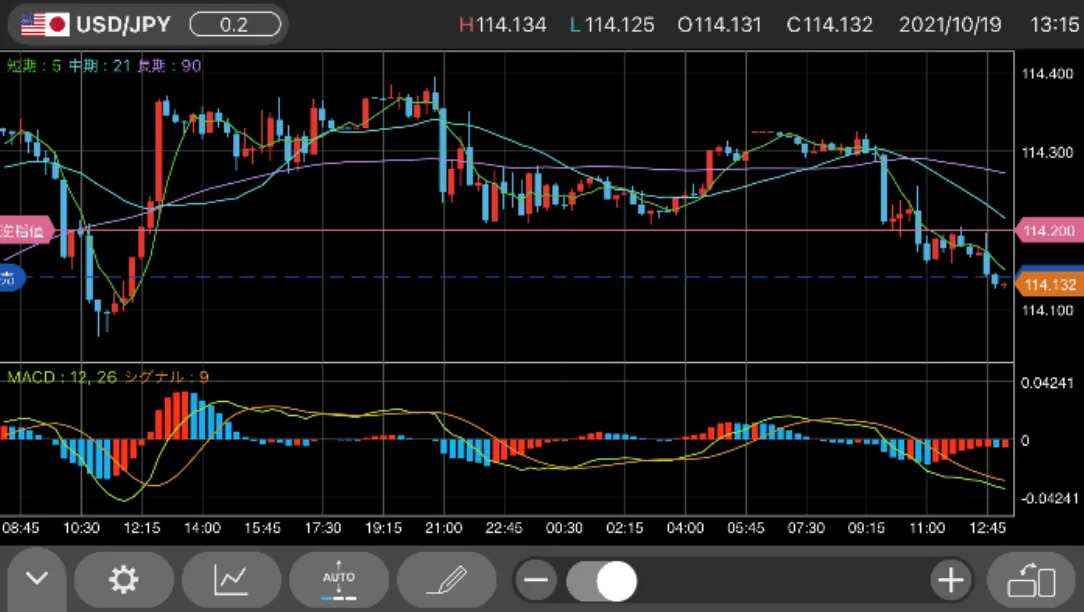Screen dimensions: 1084x612
Task: Collapse the toolbar with the chevron down
Action: tap(37, 579)
